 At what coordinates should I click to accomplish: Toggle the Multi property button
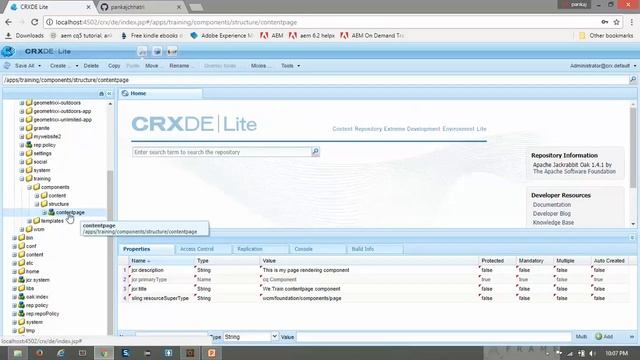click(x=581, y=336)
